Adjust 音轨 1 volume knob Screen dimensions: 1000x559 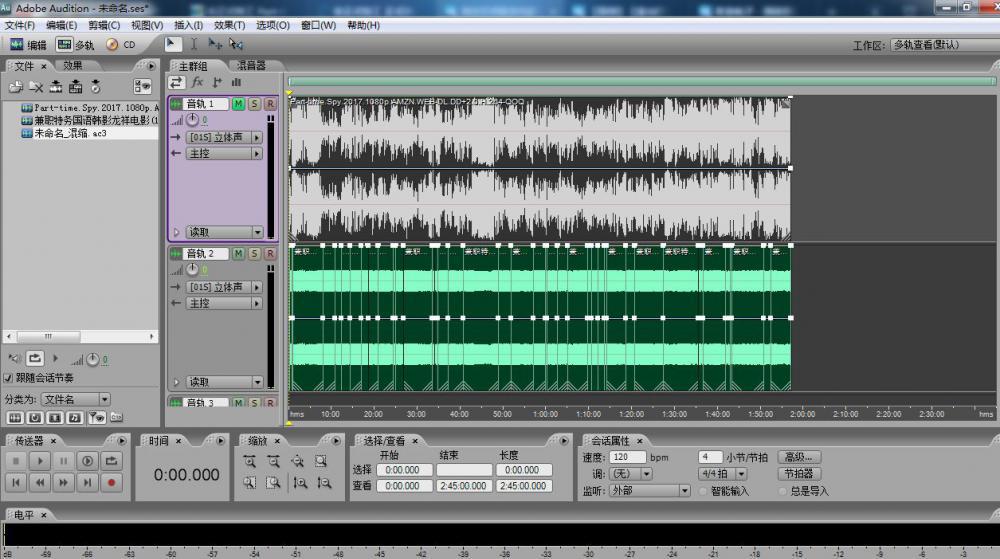[x=192, y=120]
